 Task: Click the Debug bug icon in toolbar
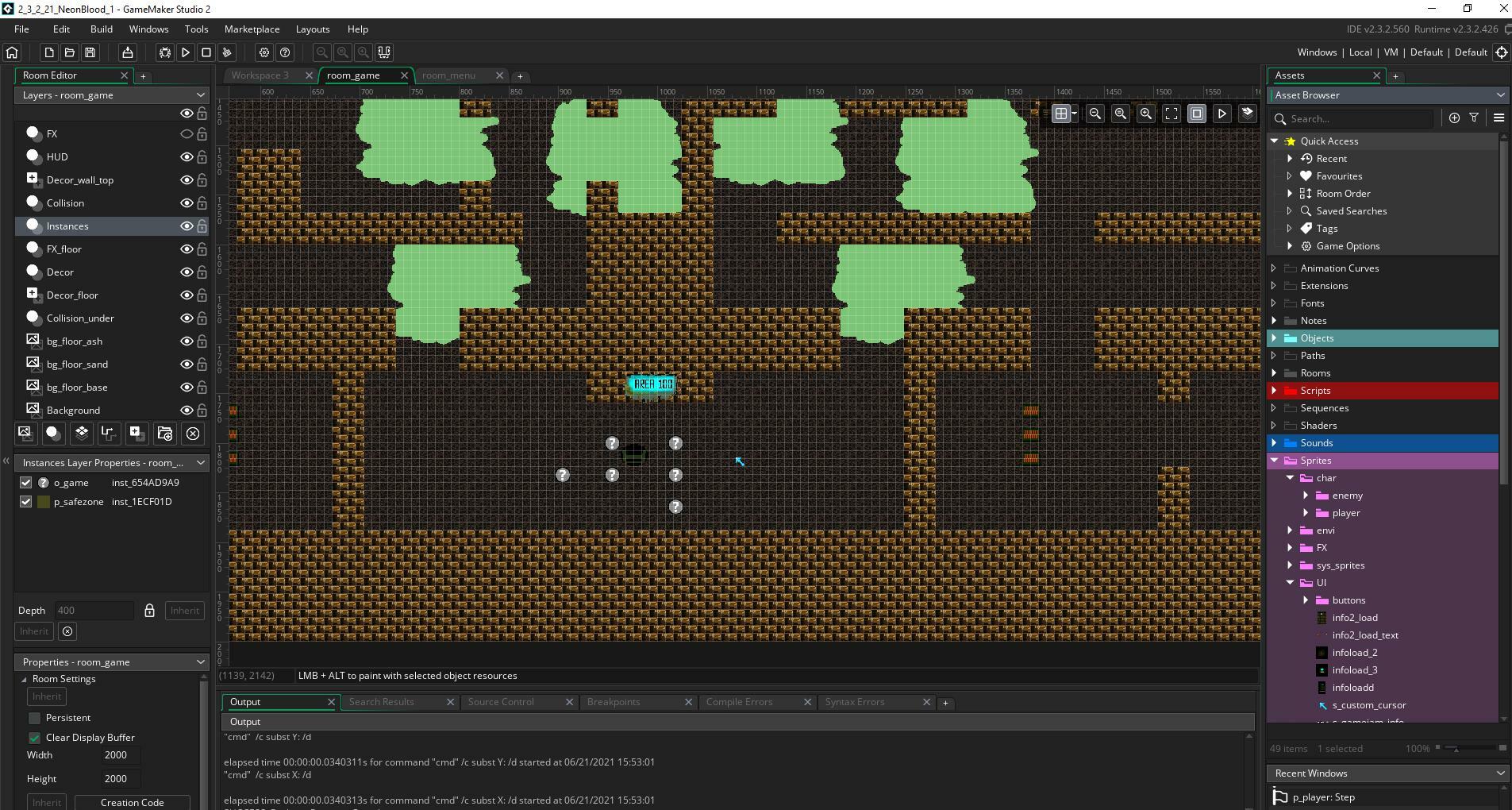165,52
